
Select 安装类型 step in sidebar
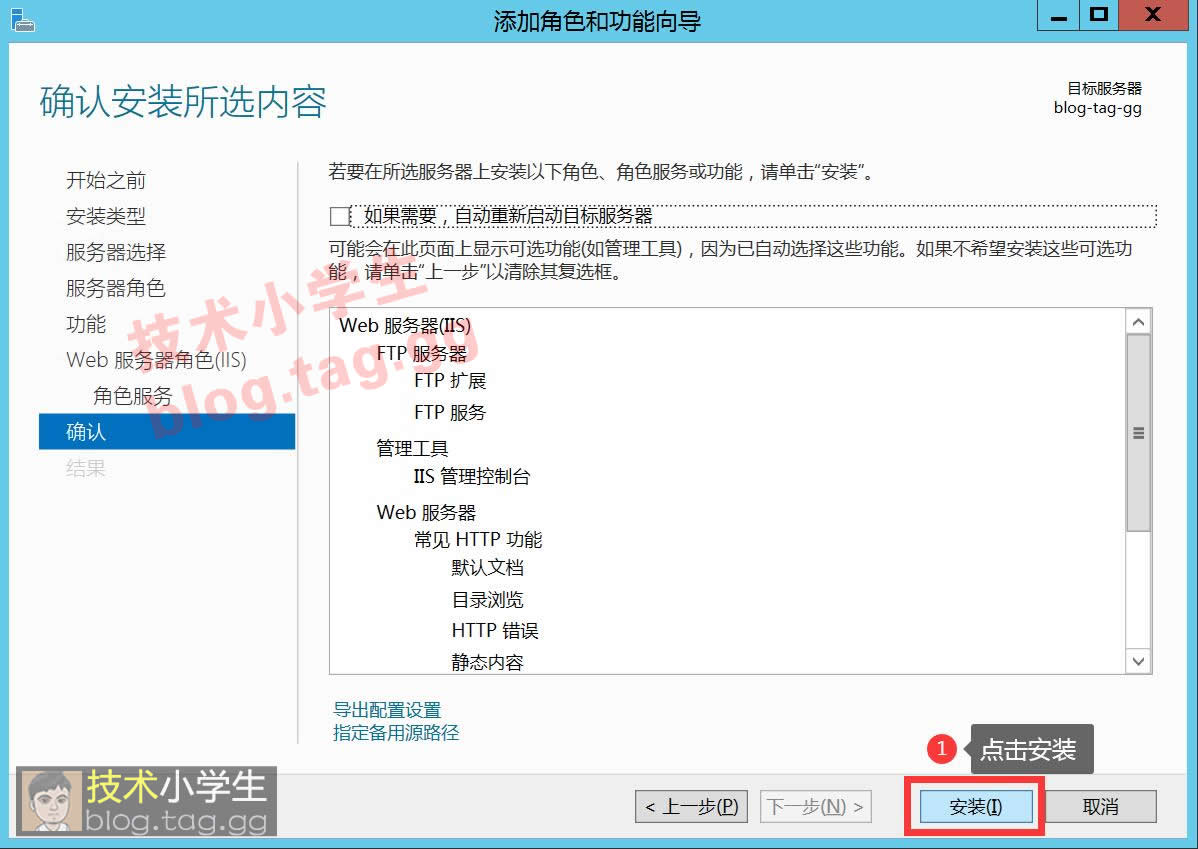[x=106, y=216]
